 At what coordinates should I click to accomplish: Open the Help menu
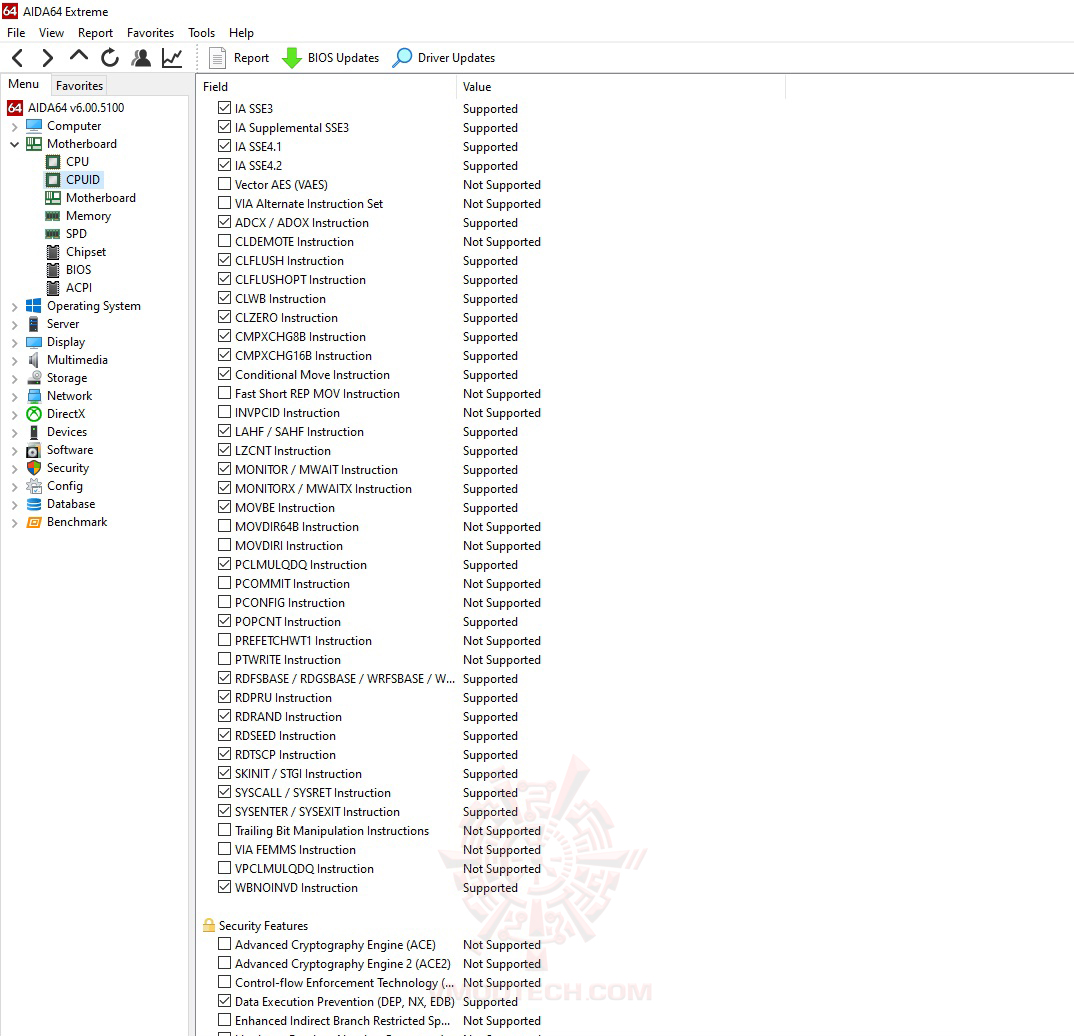click(241, 33)
